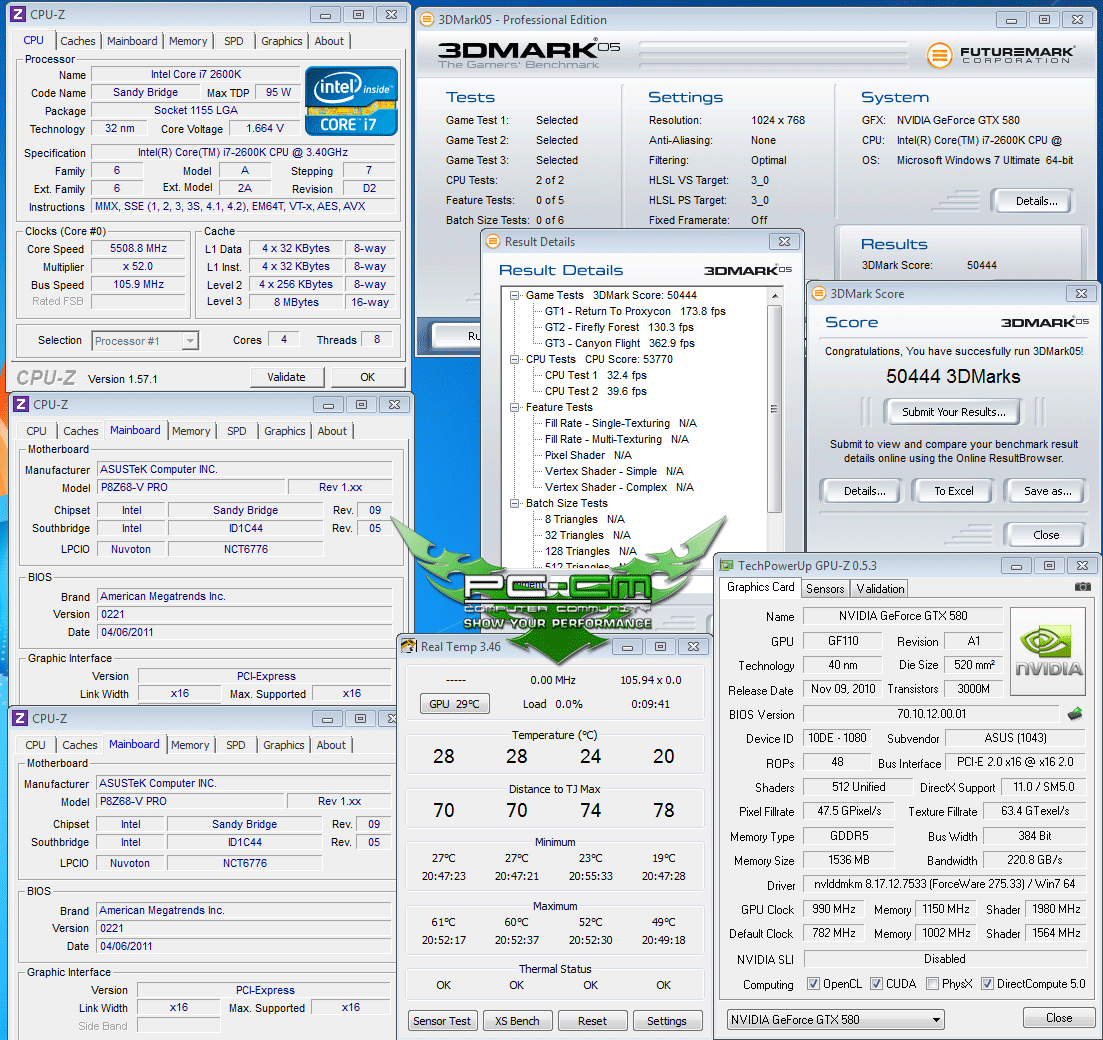The image size is (1103, 1040).
Task: Click the Close button in GPU-Z
Action: coord(1059,1018)
